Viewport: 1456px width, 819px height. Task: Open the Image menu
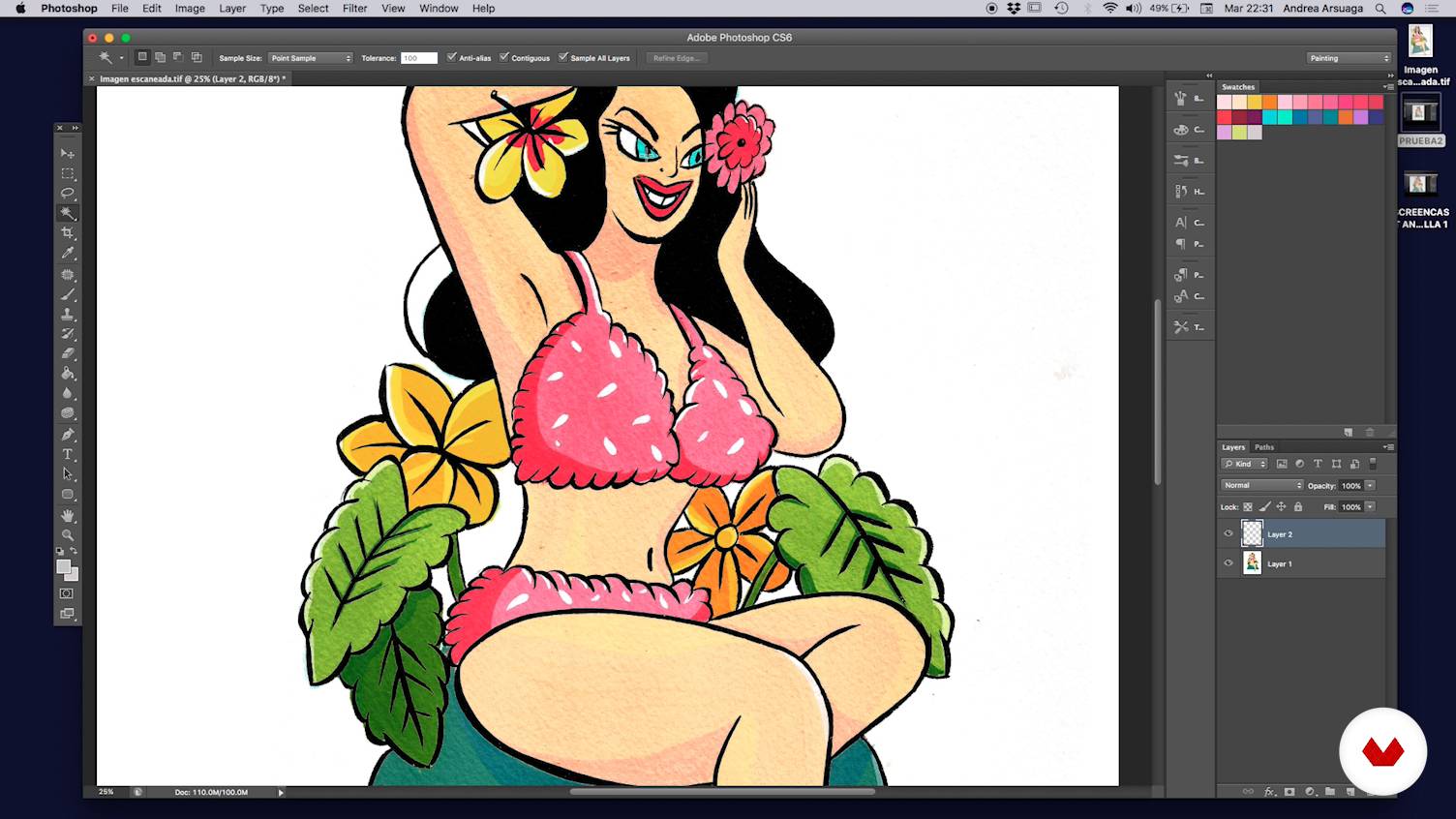[x=190, y=8]
